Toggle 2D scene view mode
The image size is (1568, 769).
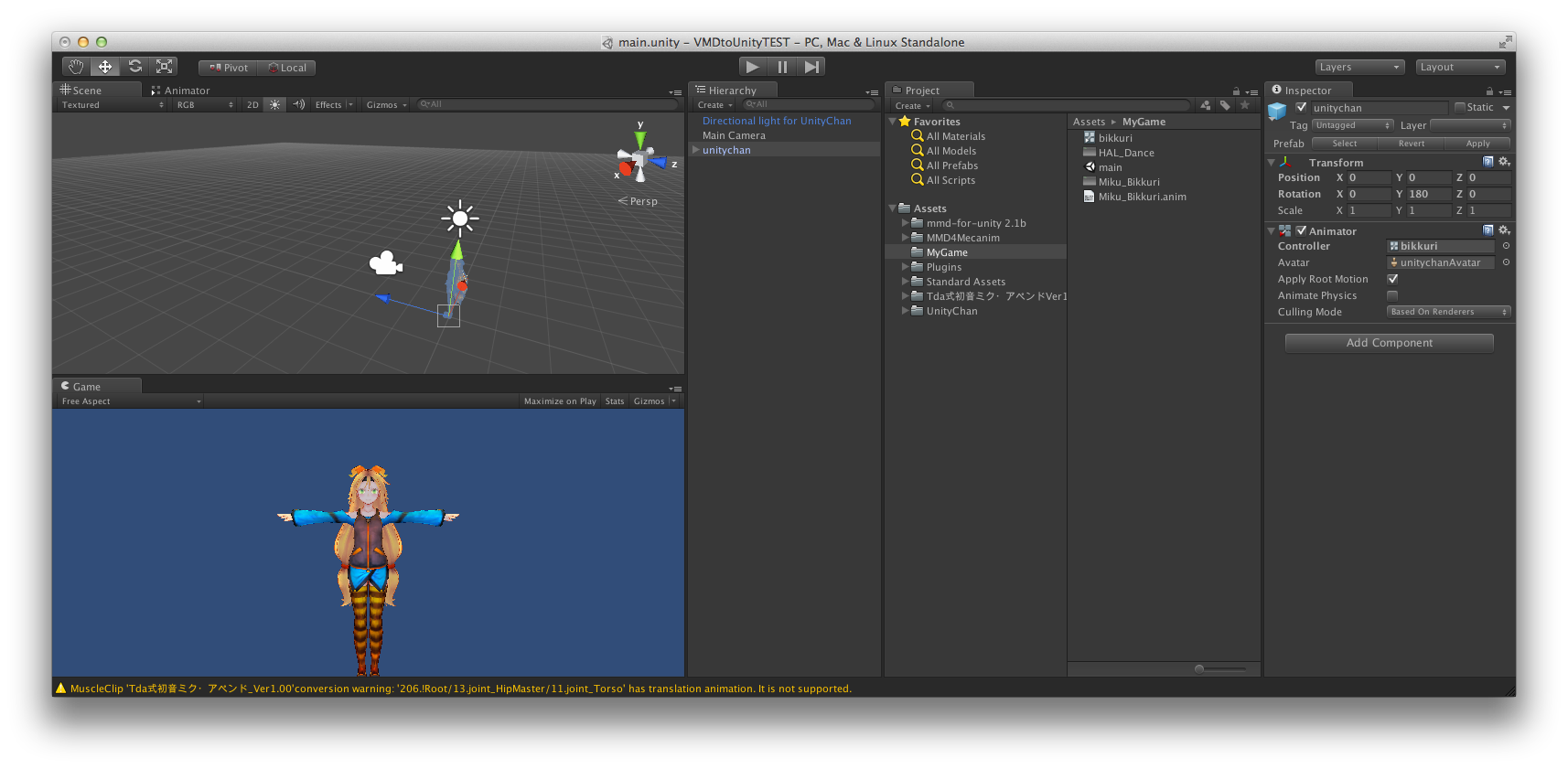click(252, 105)
